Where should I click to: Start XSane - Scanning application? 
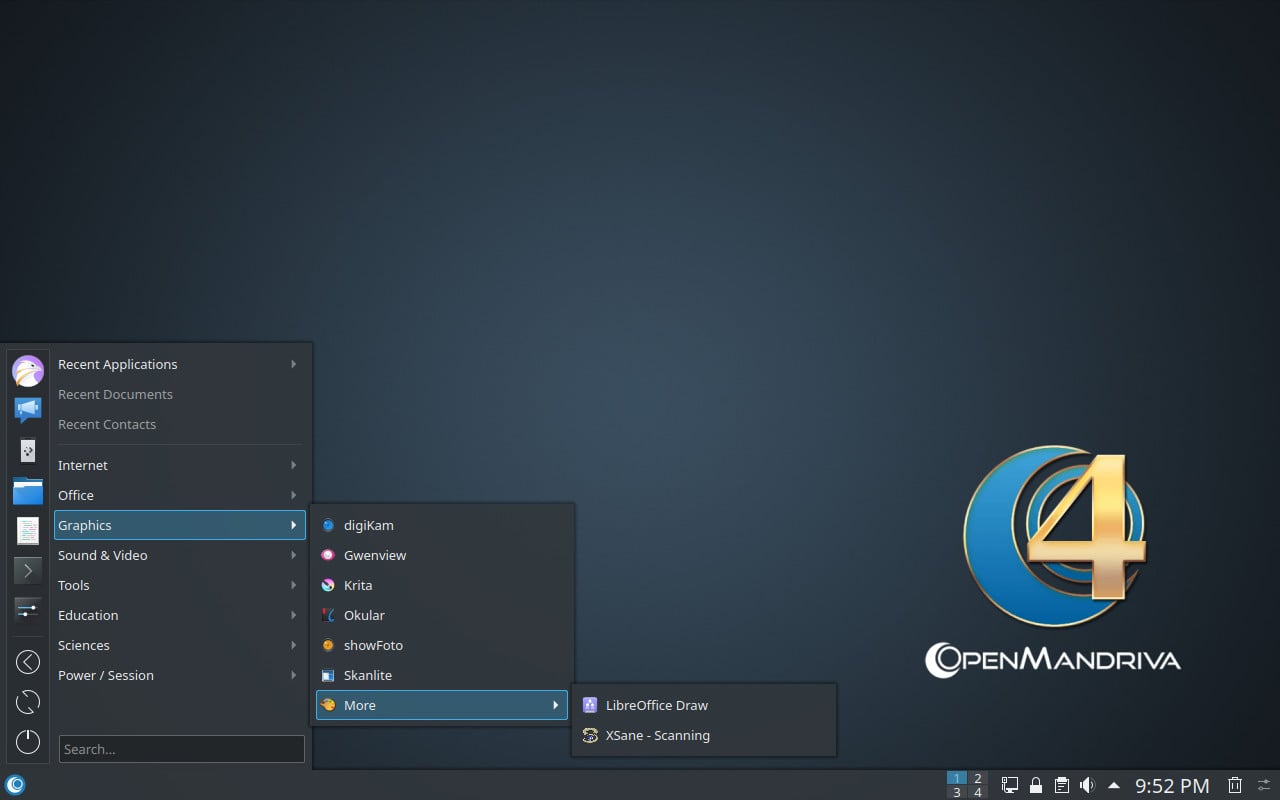(658, 735)
